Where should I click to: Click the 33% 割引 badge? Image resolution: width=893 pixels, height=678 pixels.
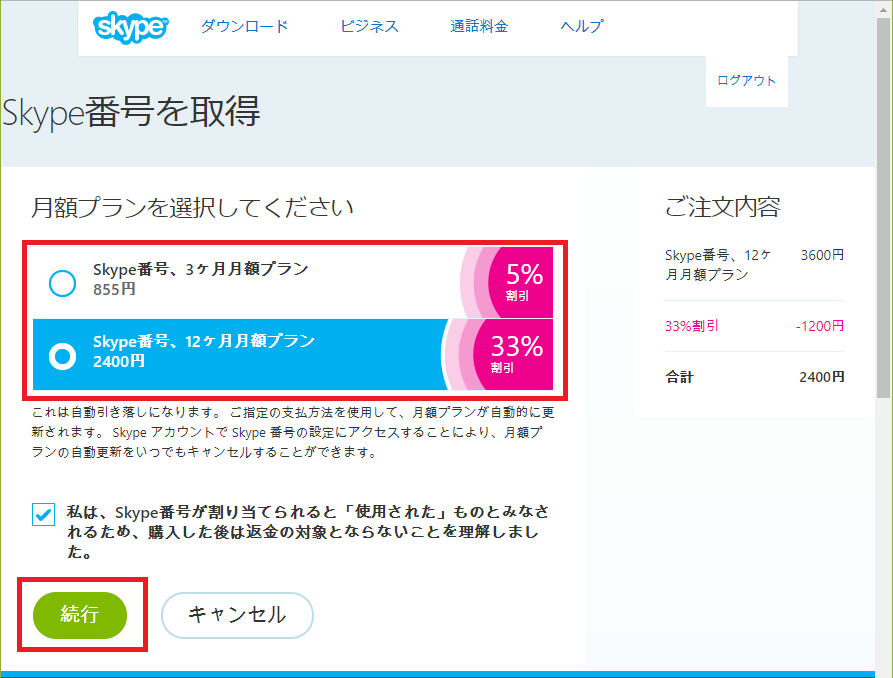[x=513, y=354]
